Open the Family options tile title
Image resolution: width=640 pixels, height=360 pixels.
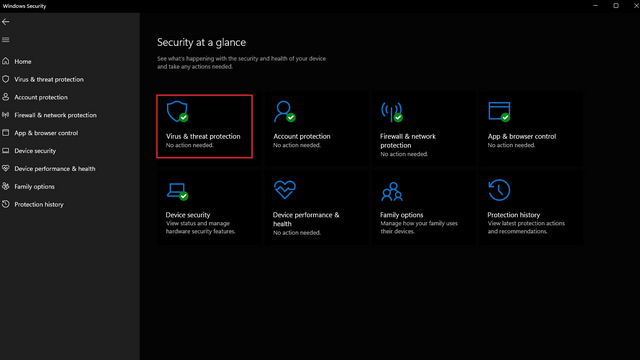point(401,215)
